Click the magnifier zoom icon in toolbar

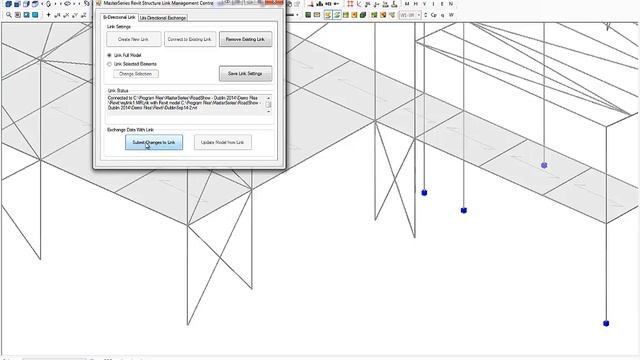point(9,15)
